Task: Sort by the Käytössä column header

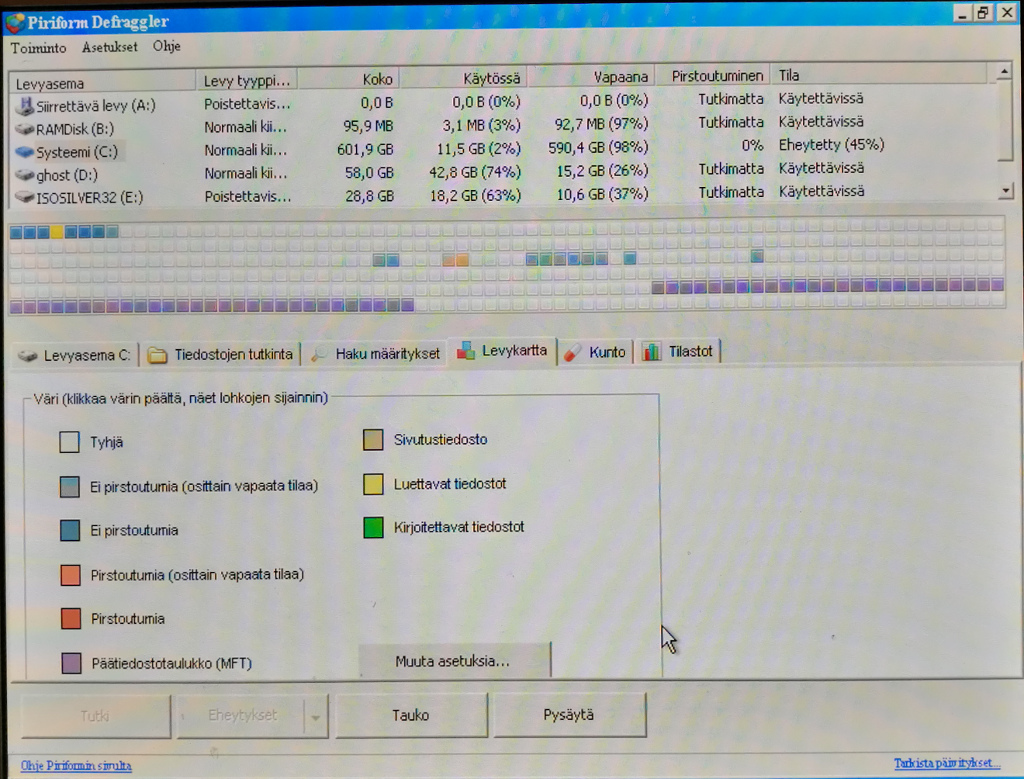Action: pyautogui.click(x=464, y=78)
